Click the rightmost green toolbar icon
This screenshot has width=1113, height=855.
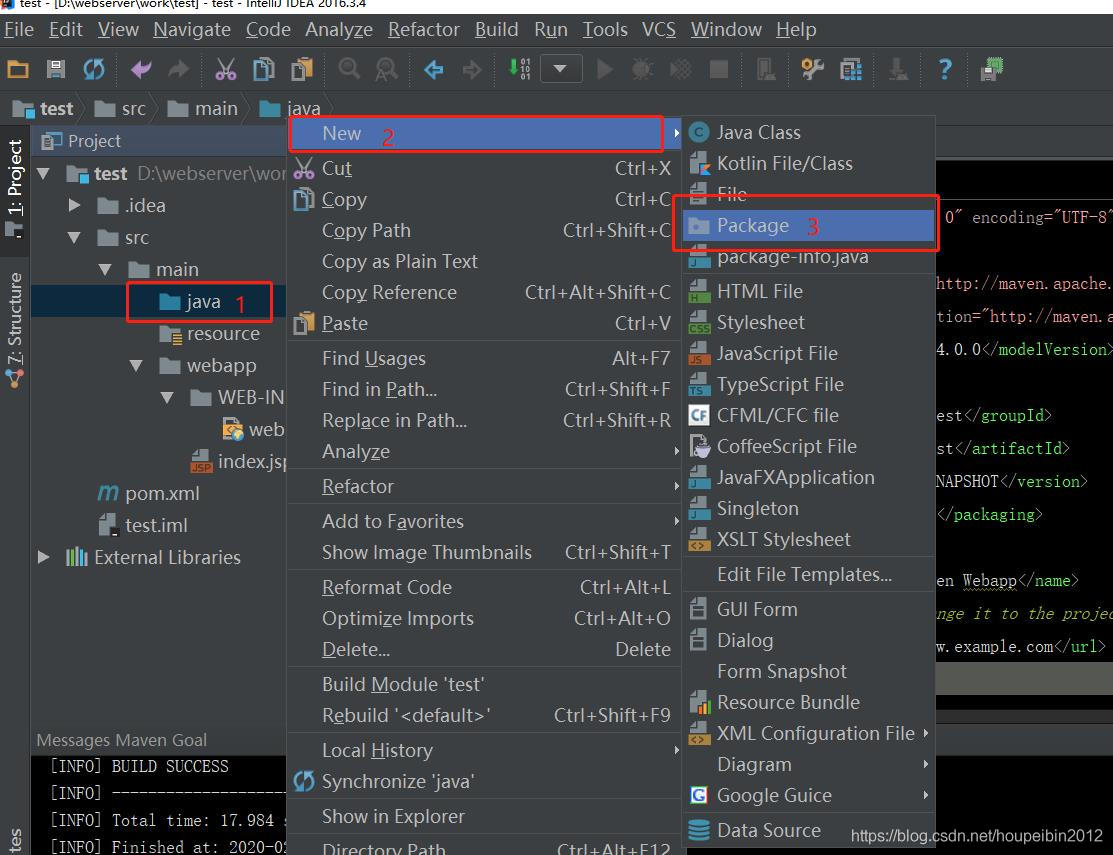992,69
